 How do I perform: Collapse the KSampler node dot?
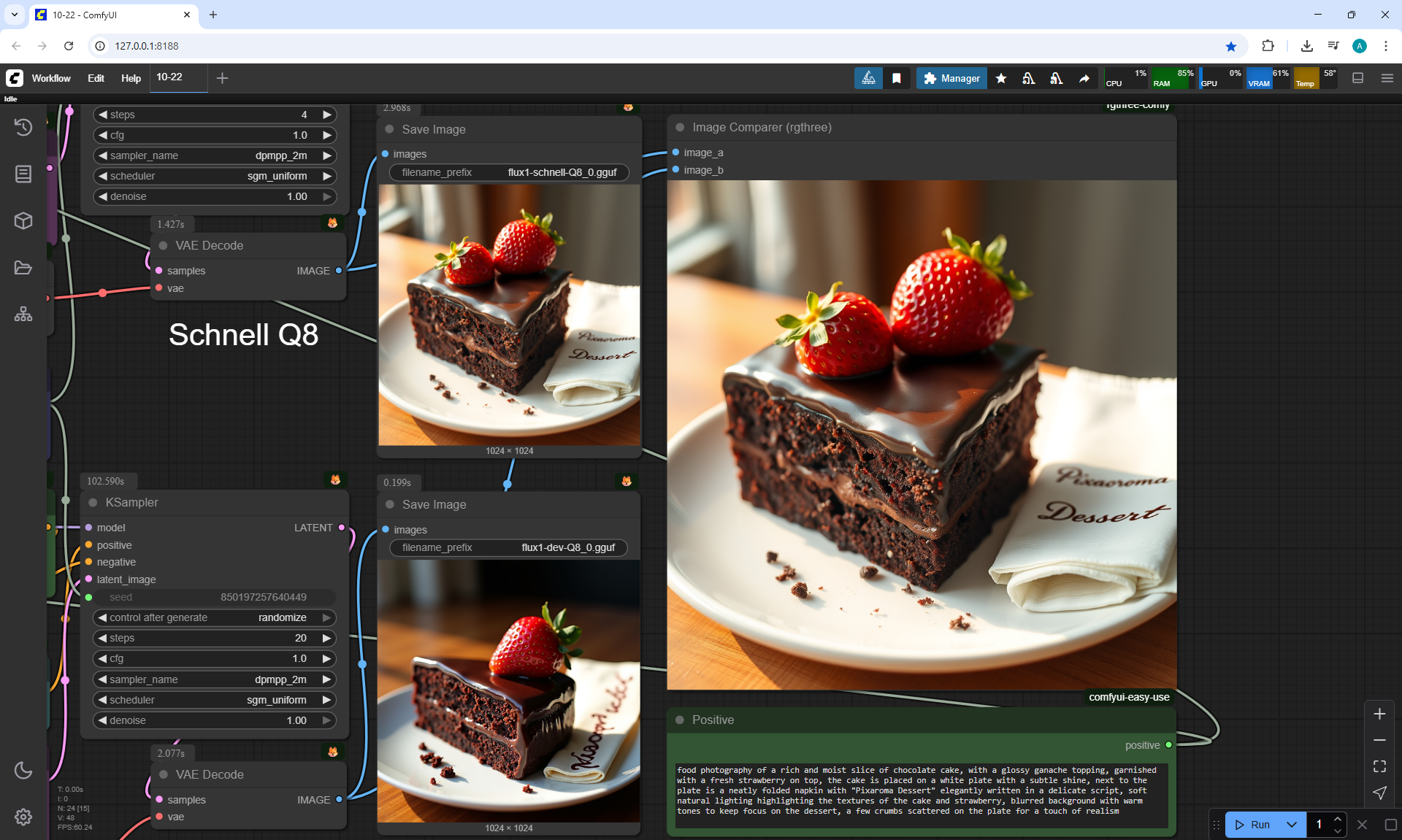point(93,502)
